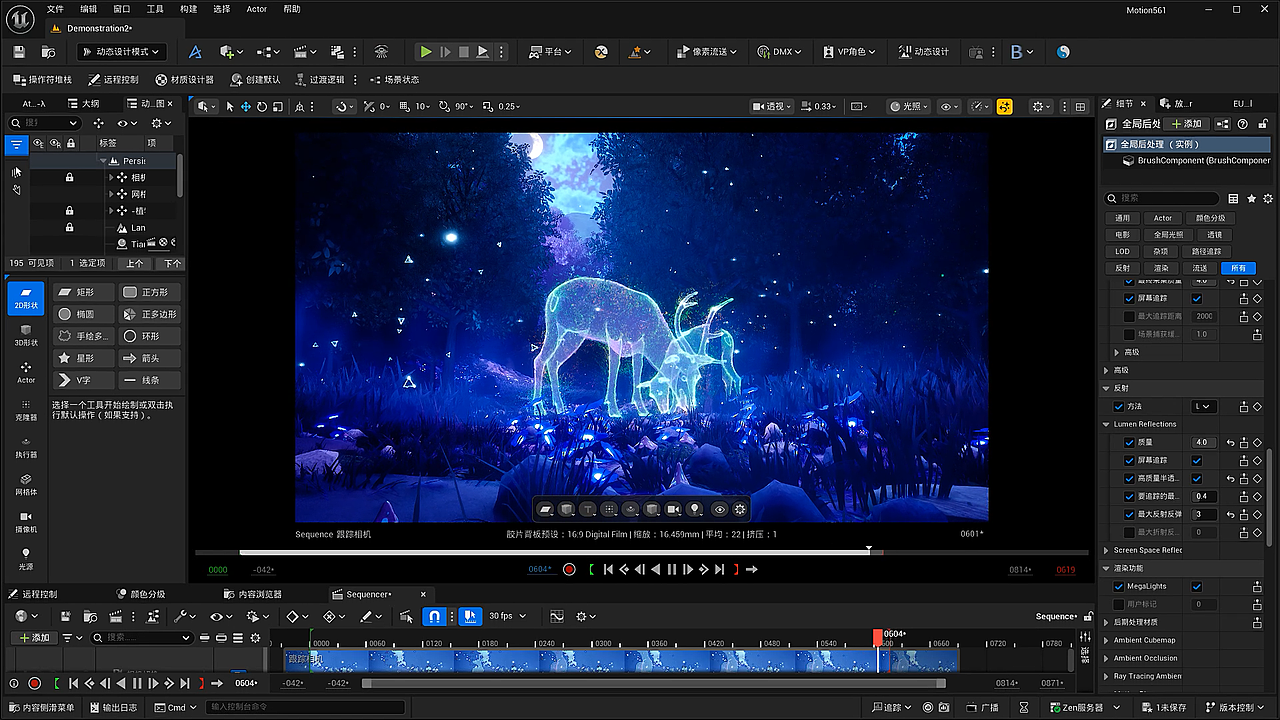
Task: Select the Color Grading filter in Details
Action: pos(1210,218)
